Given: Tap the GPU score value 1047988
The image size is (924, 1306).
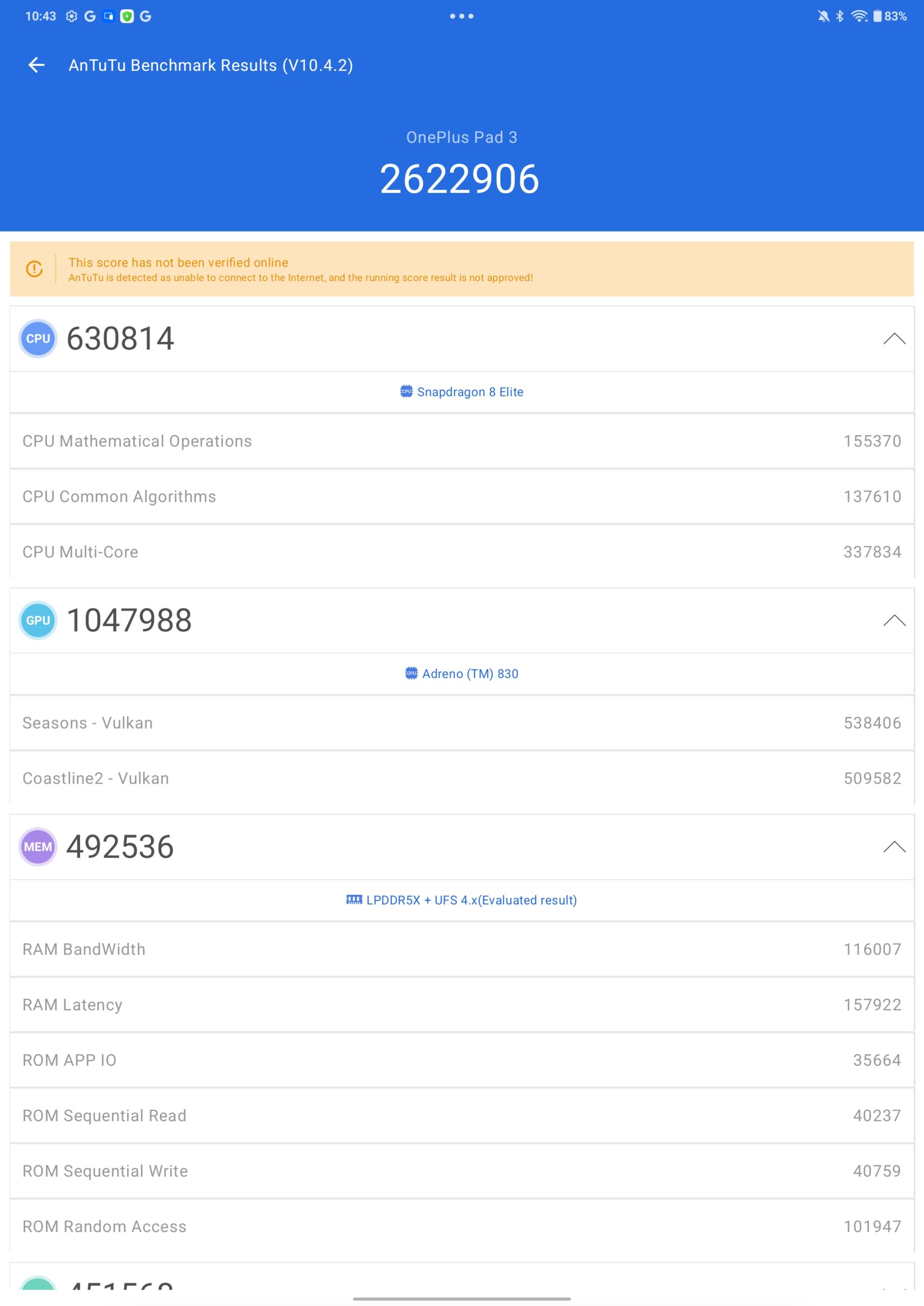Looking at the screenshot, I should [129, 620].
